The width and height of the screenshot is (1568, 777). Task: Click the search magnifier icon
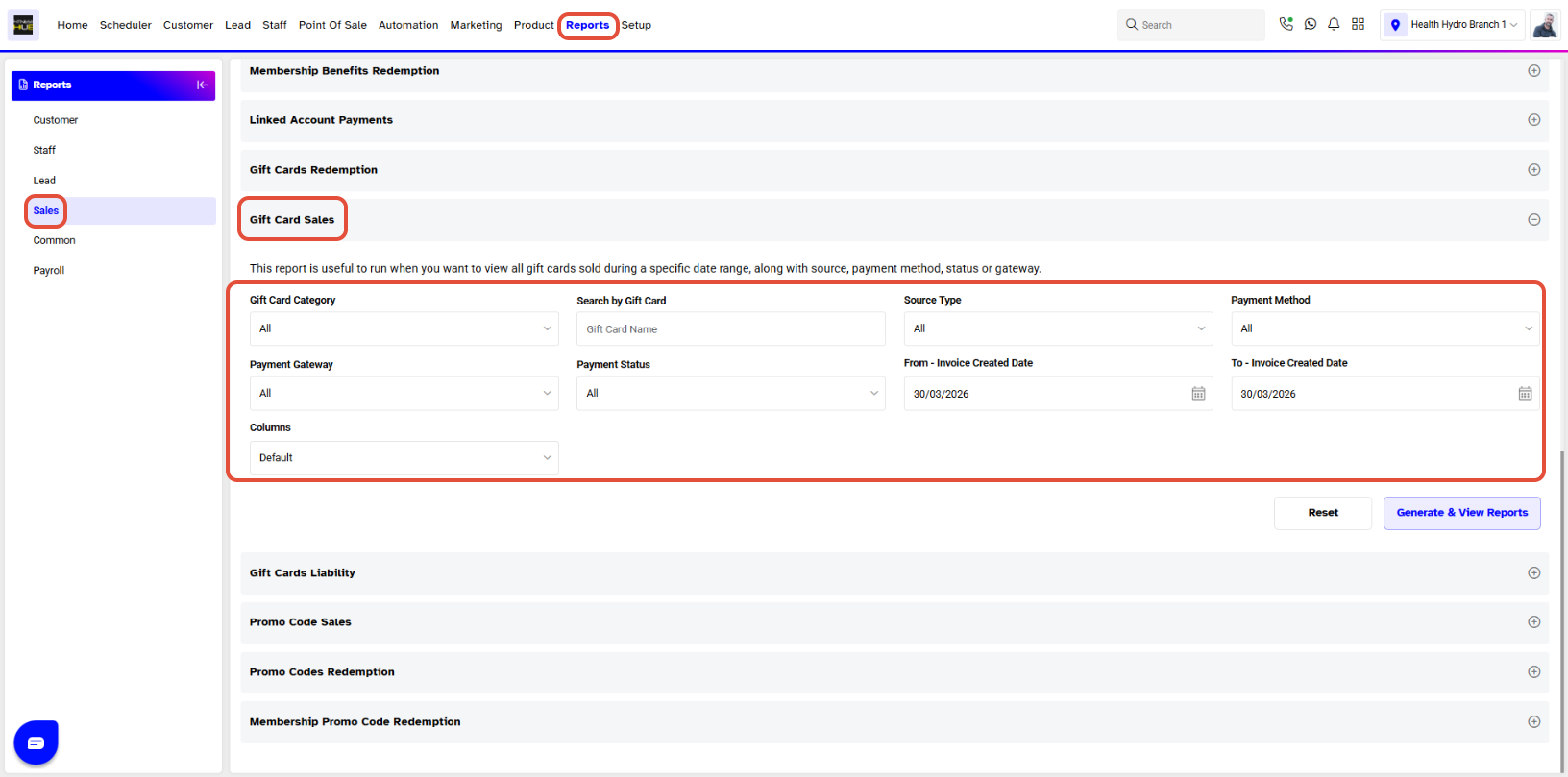(1132, 25)
